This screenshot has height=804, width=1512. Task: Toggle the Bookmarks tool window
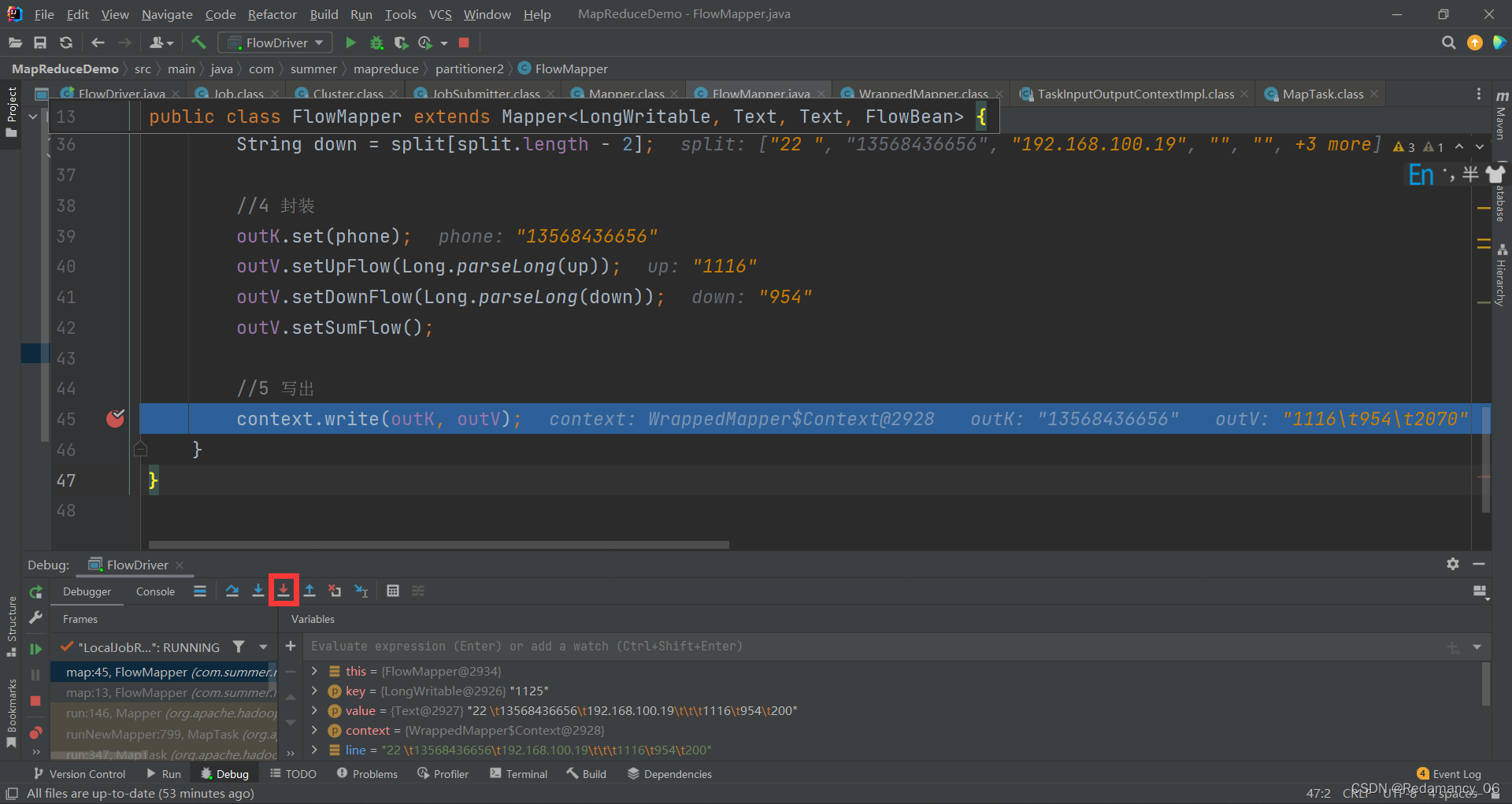(11, 712)
